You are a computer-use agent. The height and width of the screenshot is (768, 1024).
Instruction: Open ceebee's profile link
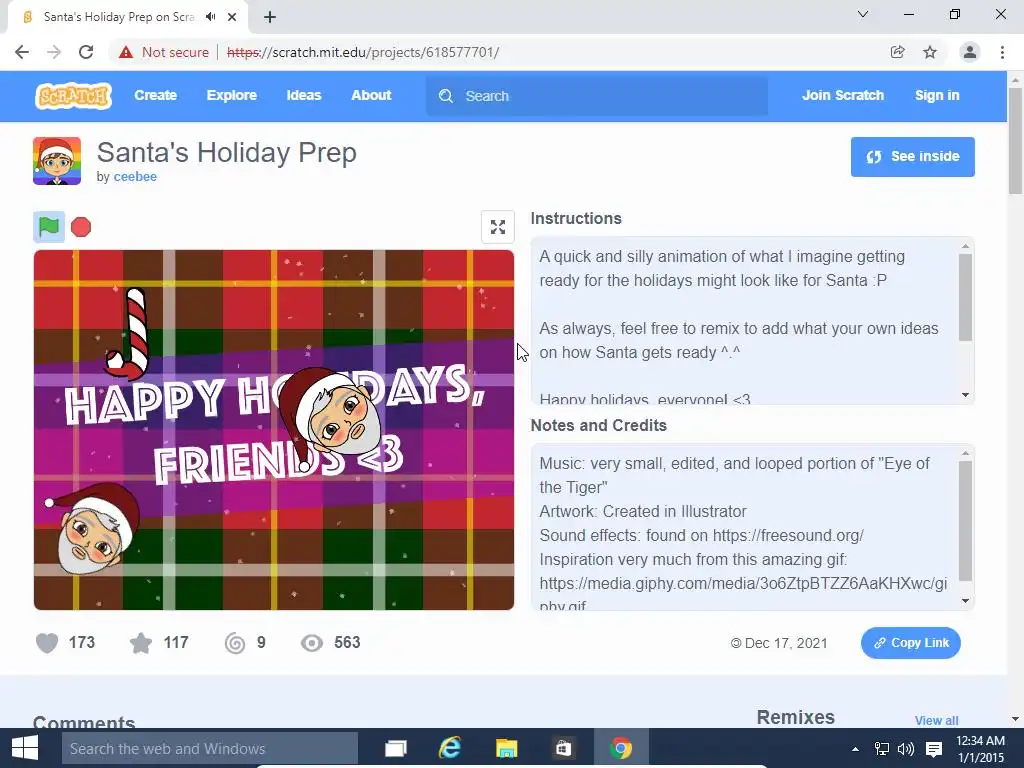pos(135,176)
